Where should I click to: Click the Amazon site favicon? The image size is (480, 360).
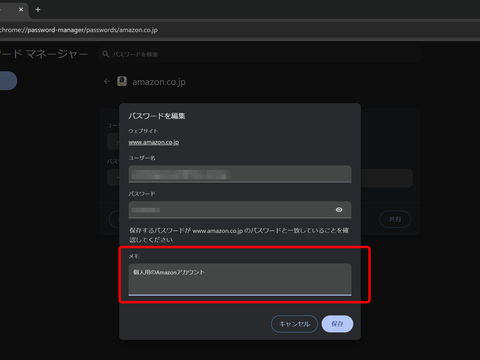122,81
